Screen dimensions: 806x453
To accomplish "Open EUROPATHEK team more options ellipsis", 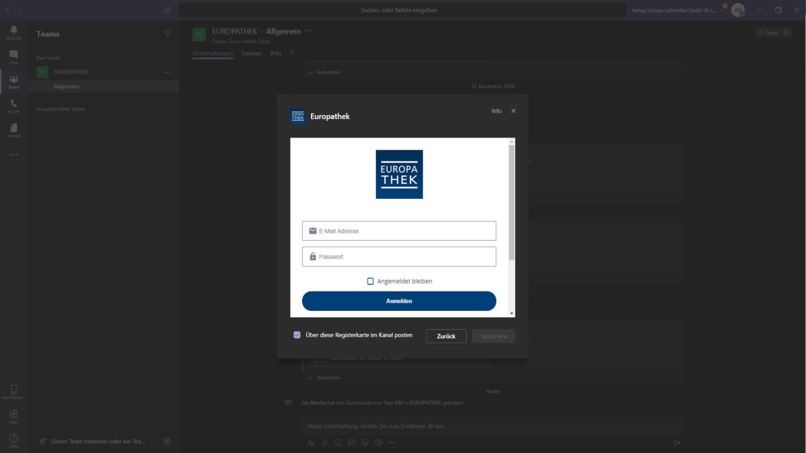I will [167, 73].
